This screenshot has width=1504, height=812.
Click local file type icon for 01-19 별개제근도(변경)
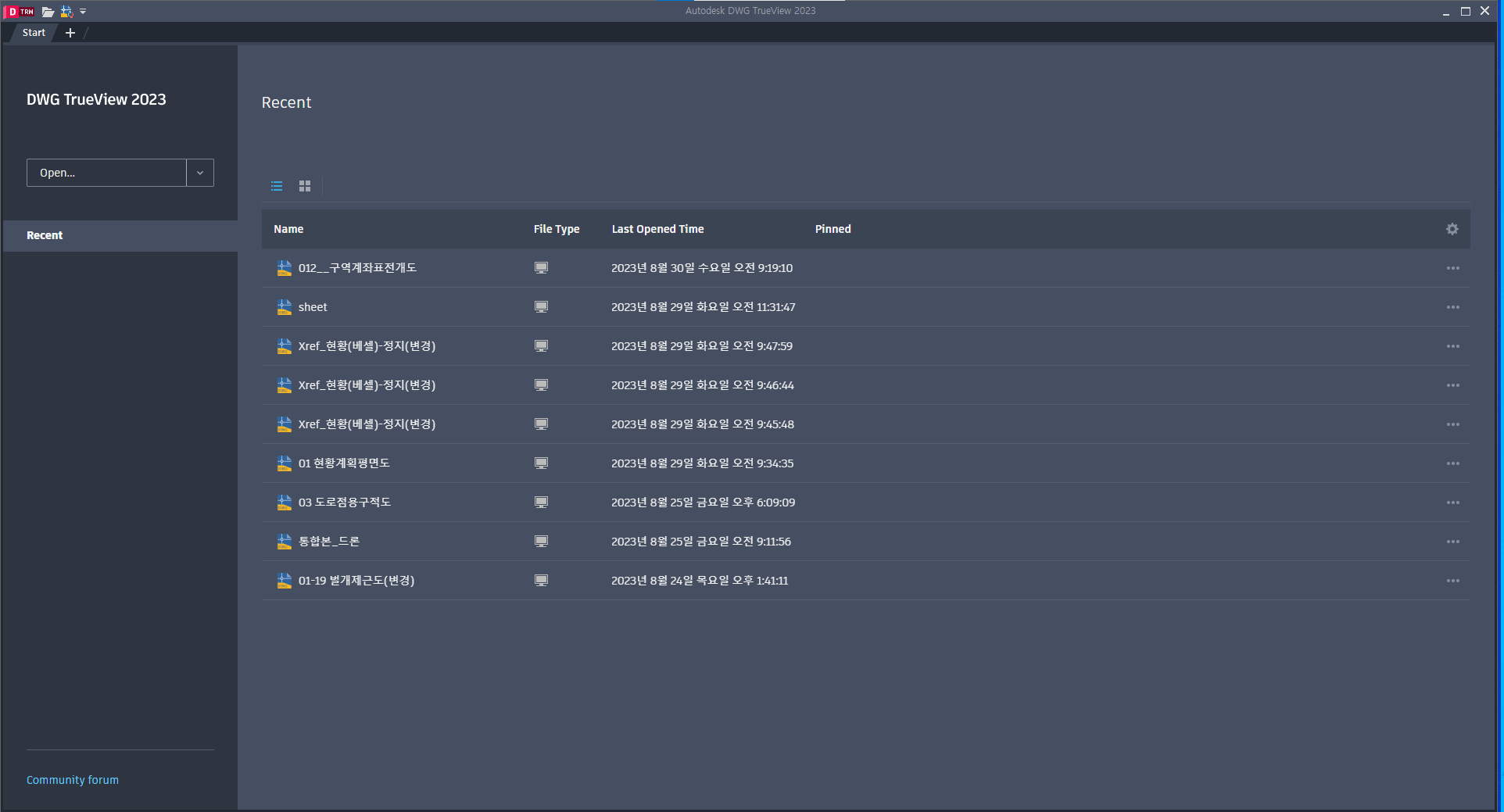coord(541,581)
